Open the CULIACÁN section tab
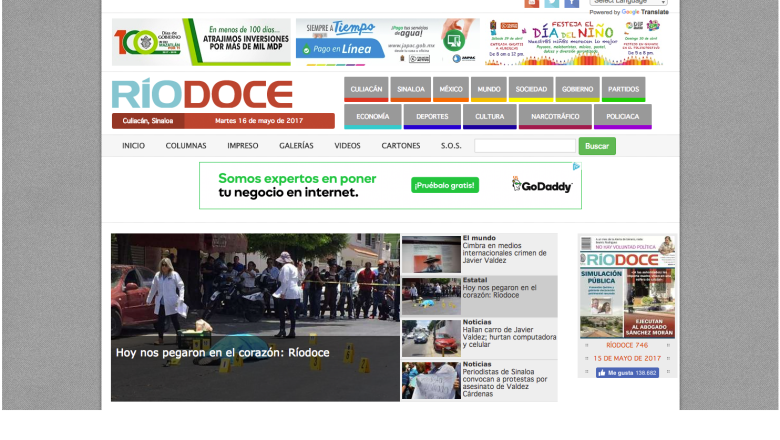The image size is (780, 440). point(366,89)
